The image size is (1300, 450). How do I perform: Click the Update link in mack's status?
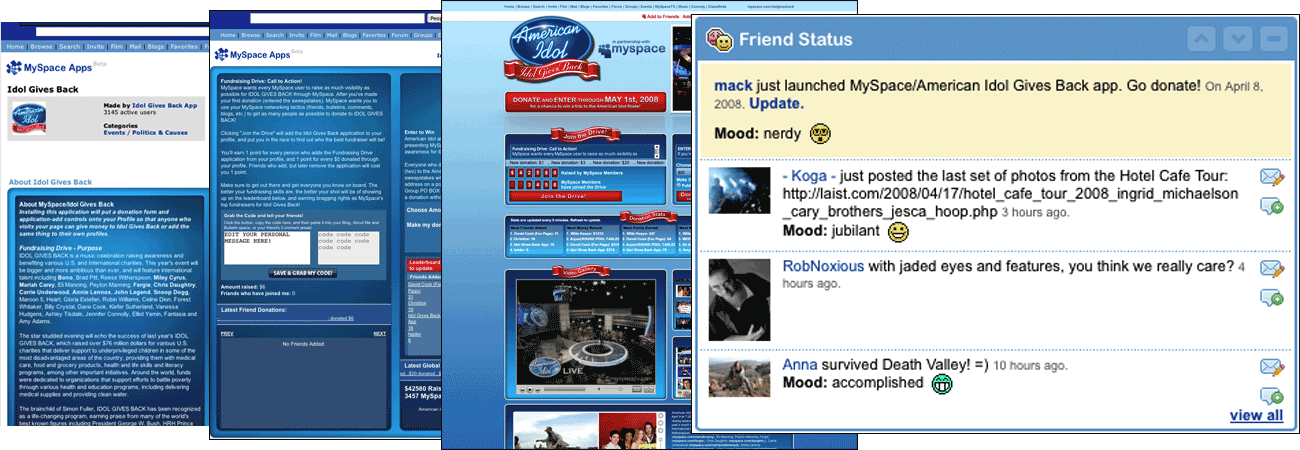pyautogui.click(x=775, y=104)
